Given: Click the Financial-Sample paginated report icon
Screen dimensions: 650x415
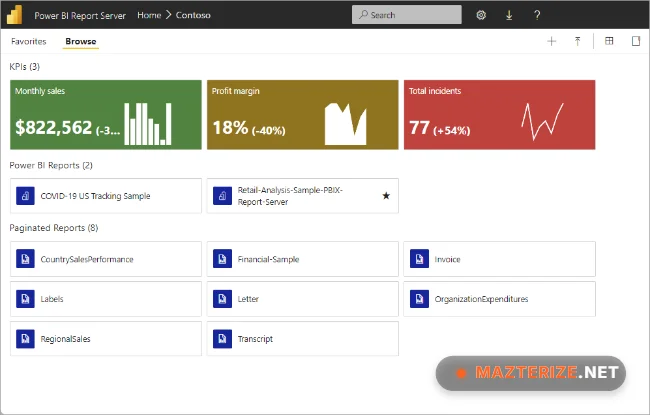Looking at the screenshot, I should 222,259.
